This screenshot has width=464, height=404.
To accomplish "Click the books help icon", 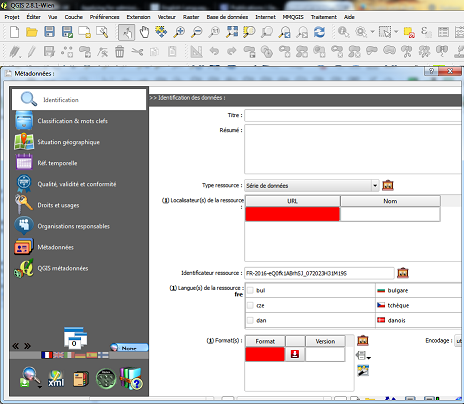I will (132, 379).
